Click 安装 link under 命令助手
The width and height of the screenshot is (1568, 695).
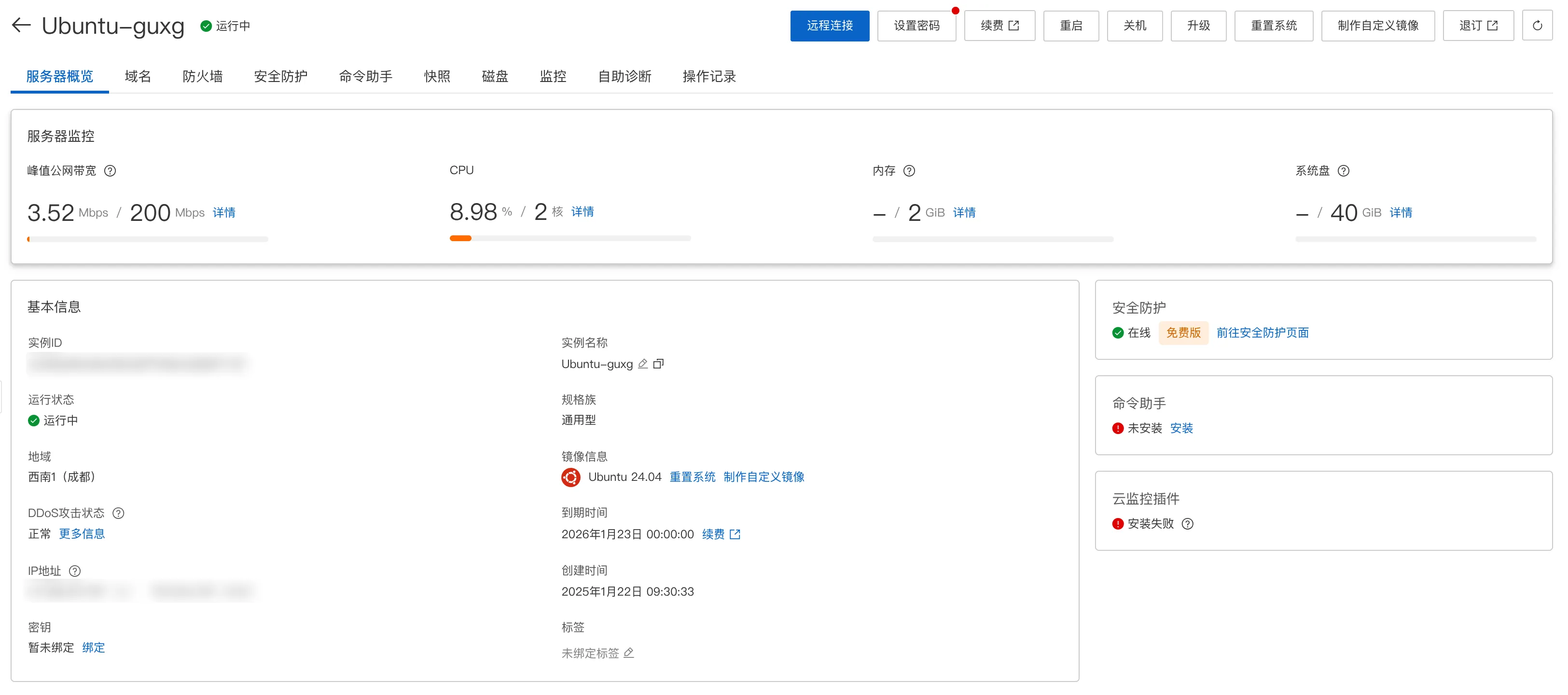pyautogui.click(x=1181, y=428)
